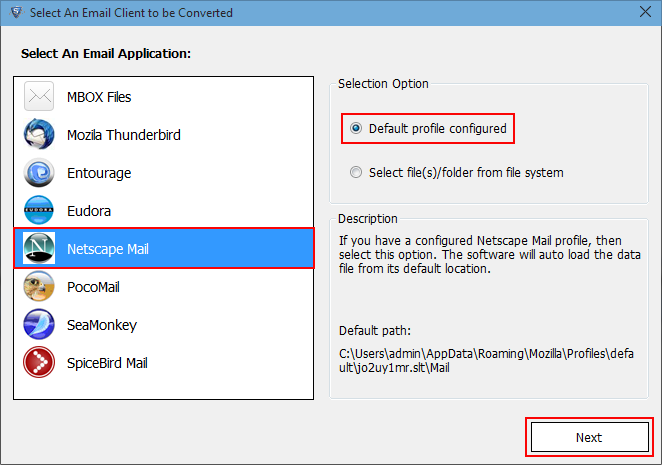Click the Default path text in Description

tap(375, 330)
